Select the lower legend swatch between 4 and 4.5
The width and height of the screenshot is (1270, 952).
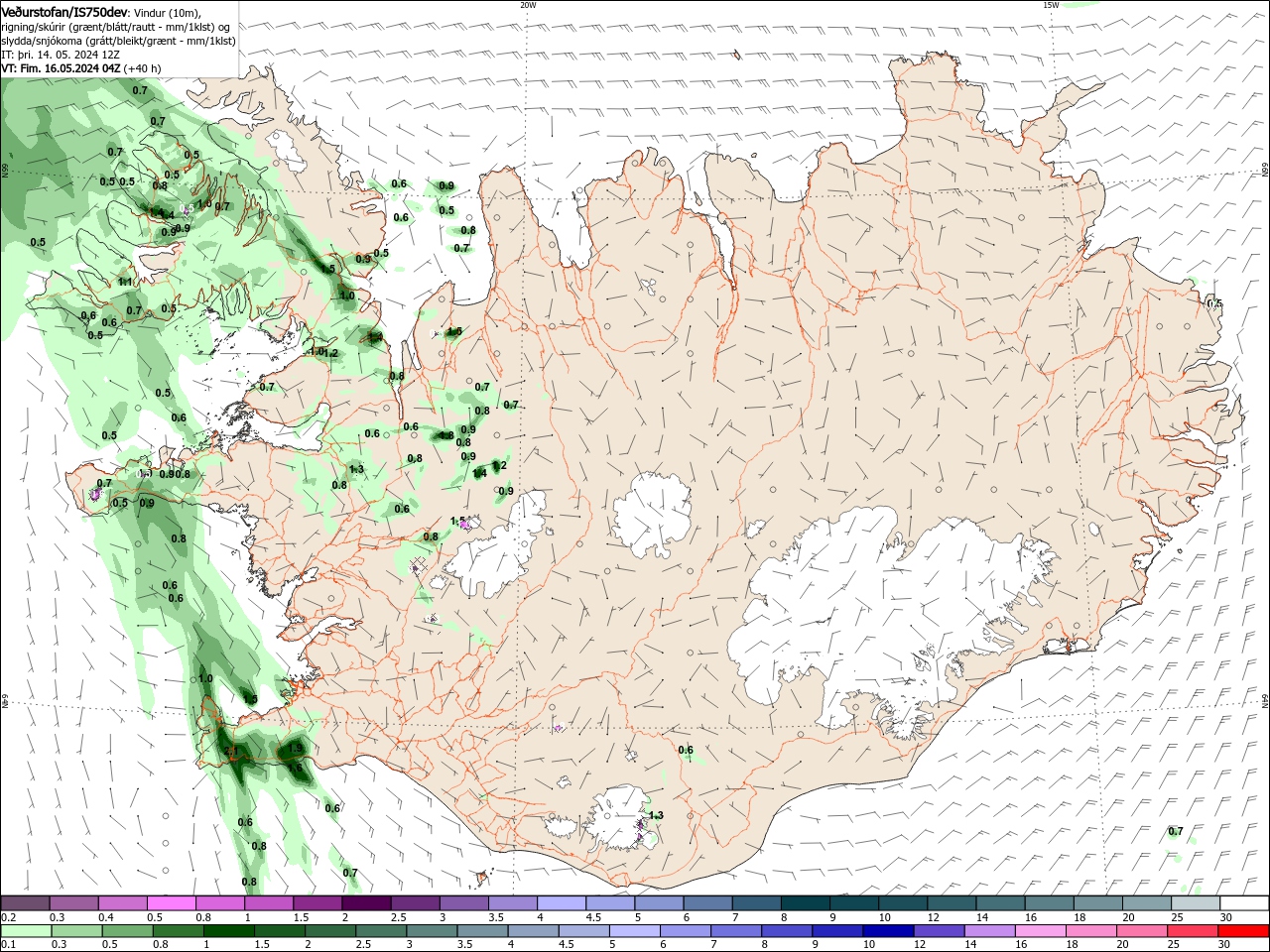coord(533,931)
